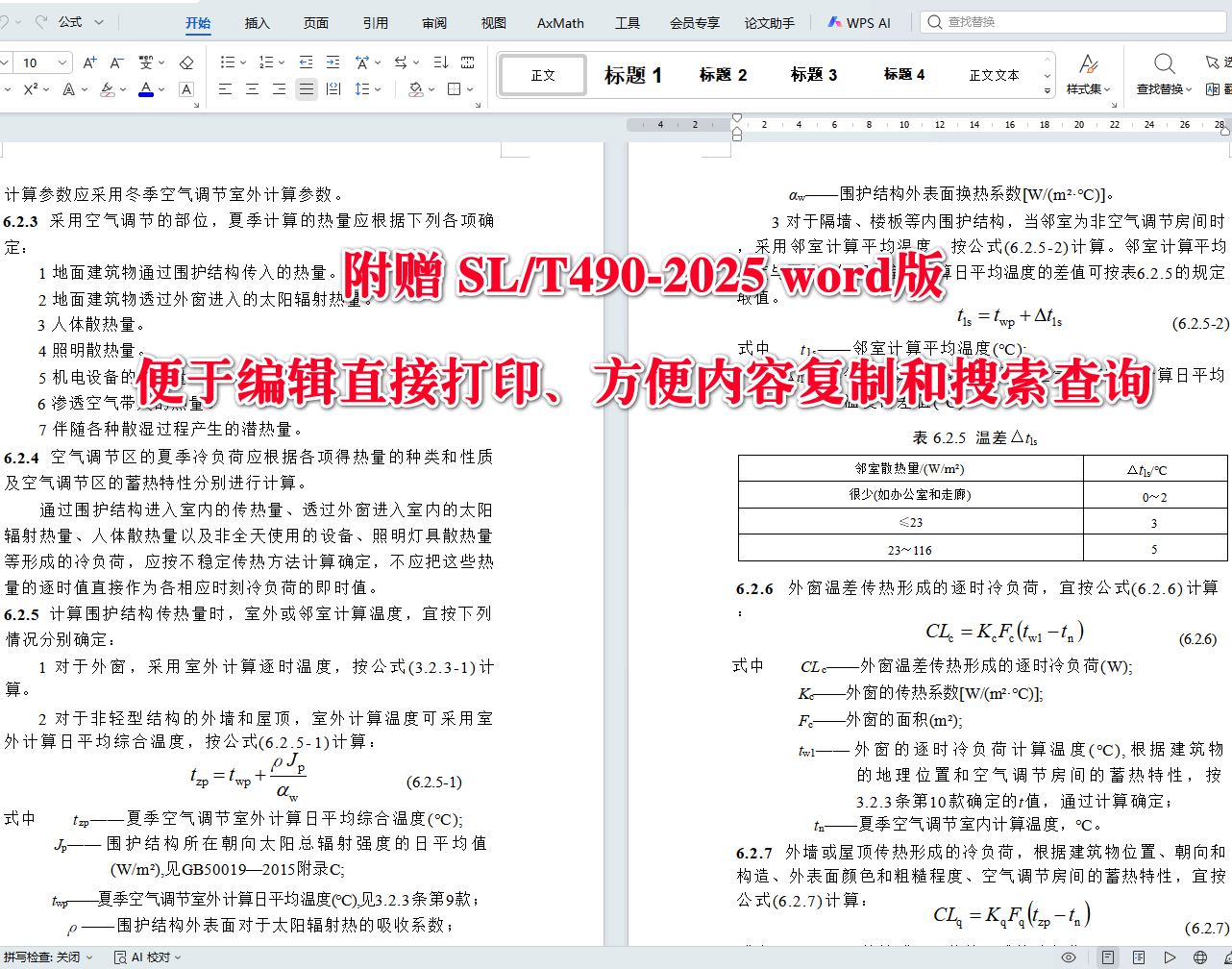Open the 论文助手 tab
The height and width of the screenshot is (969, 1232).
click(x=769, y=23)
